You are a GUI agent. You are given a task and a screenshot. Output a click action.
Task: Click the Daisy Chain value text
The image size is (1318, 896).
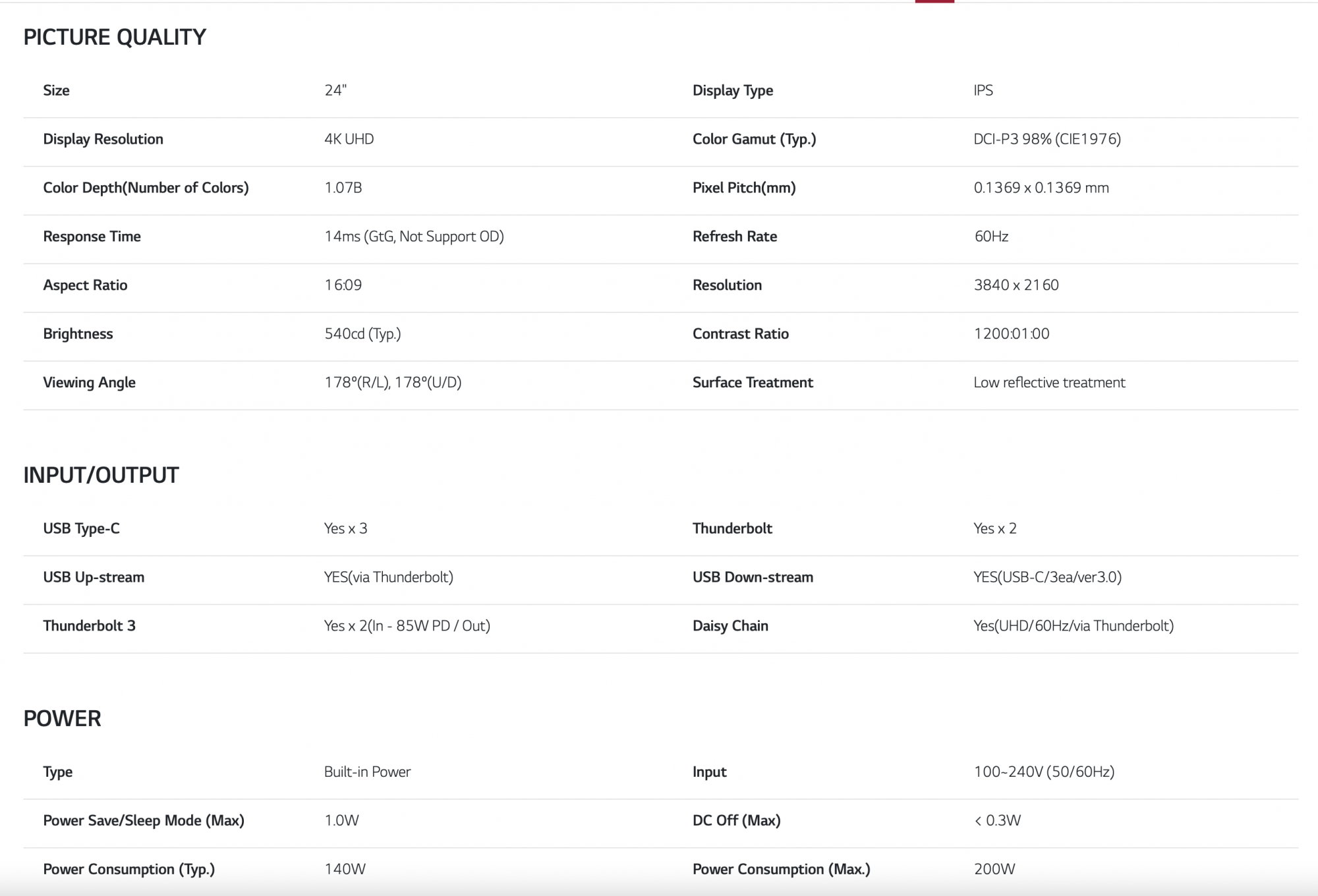1073,626
